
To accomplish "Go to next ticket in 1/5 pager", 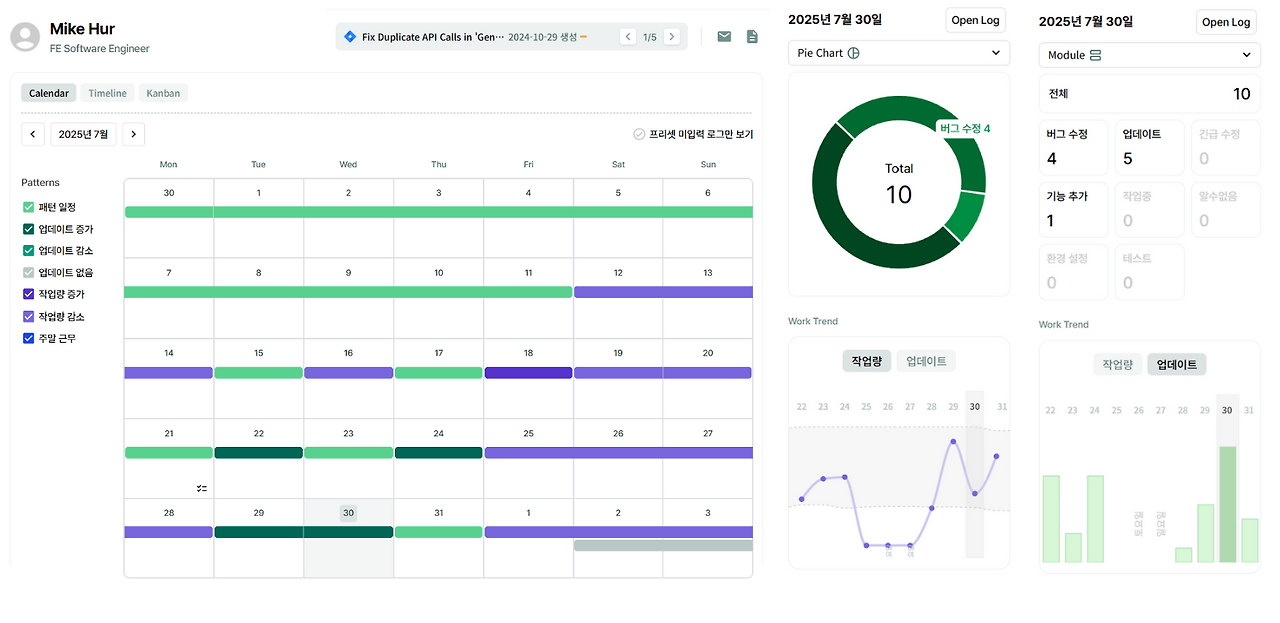I will click(672, 36).
